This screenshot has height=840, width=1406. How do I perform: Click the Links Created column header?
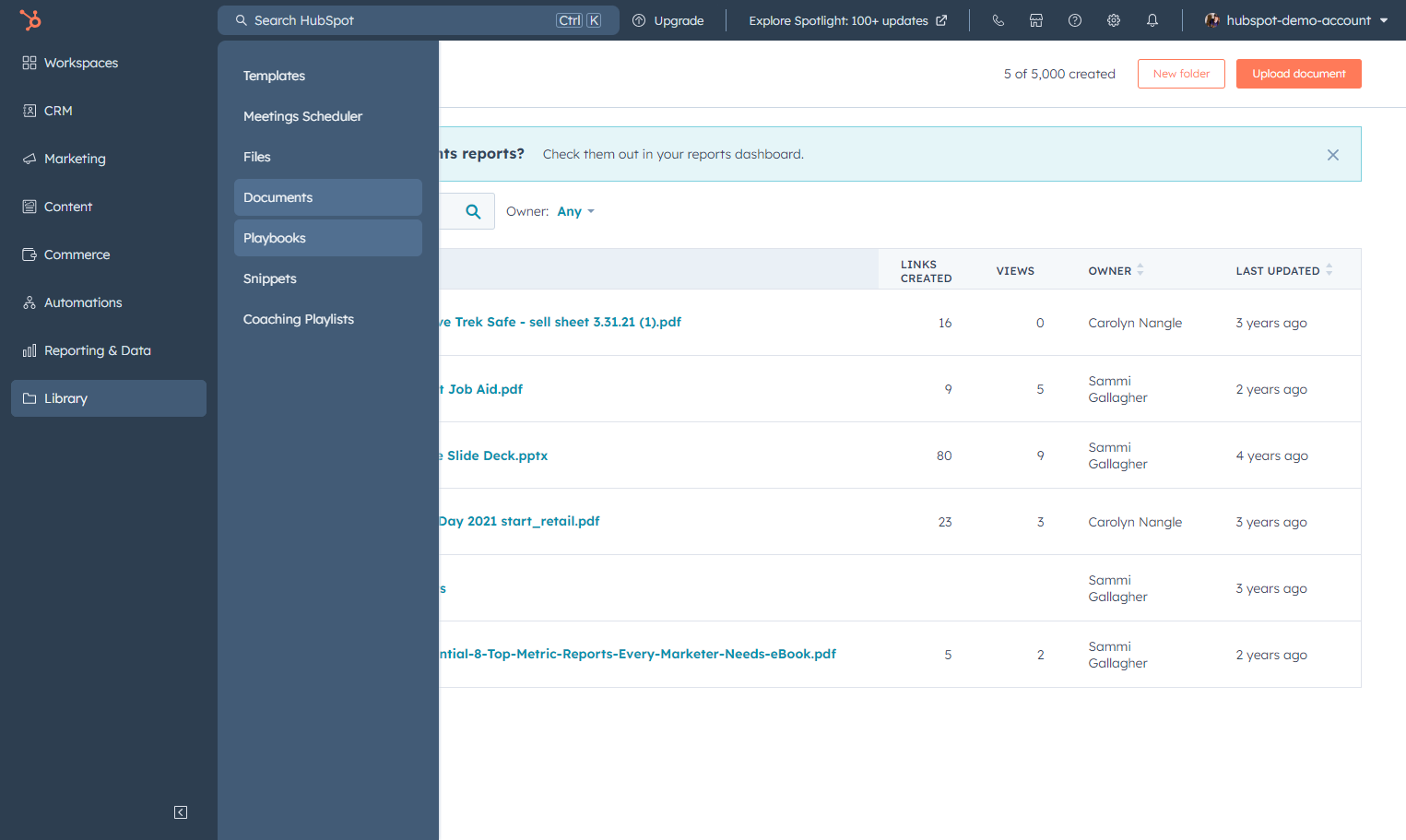point(926,271)
